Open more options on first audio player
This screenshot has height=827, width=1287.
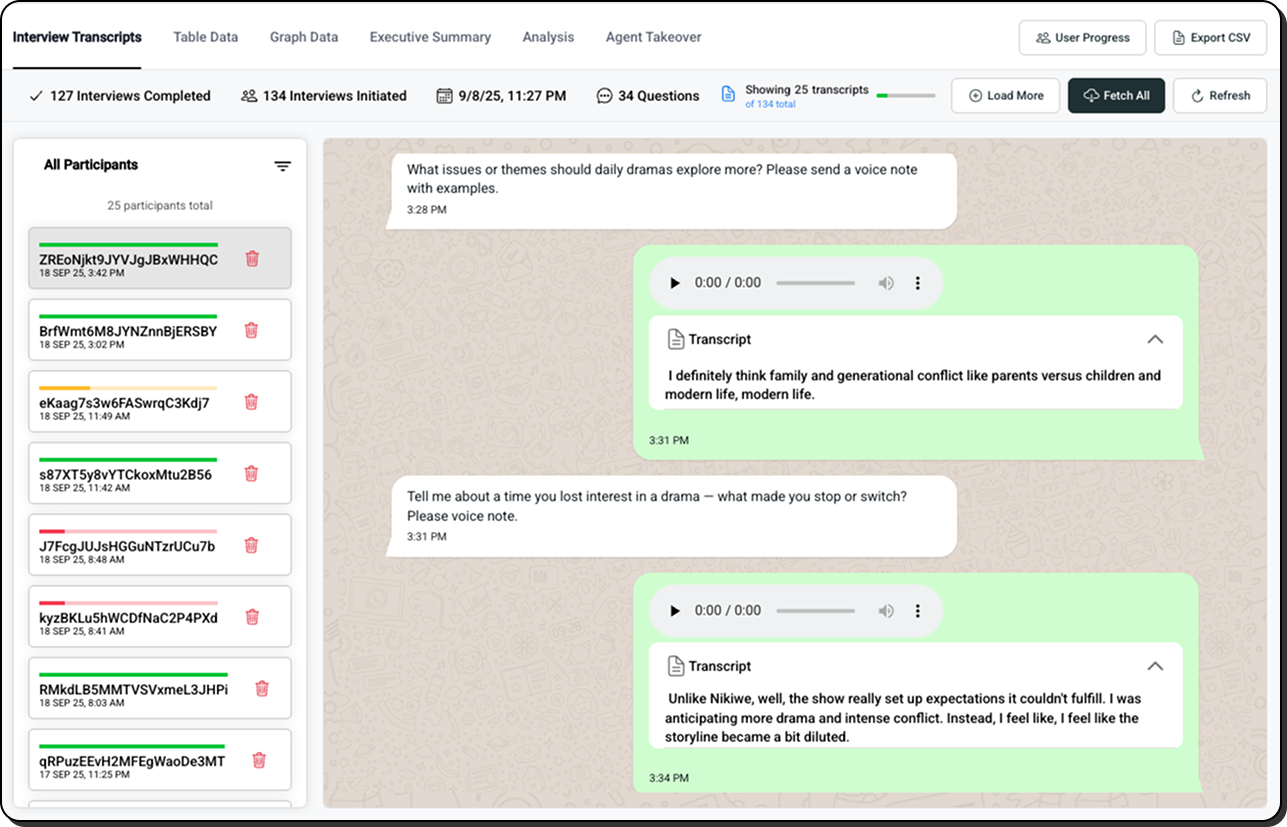point(918,283)
